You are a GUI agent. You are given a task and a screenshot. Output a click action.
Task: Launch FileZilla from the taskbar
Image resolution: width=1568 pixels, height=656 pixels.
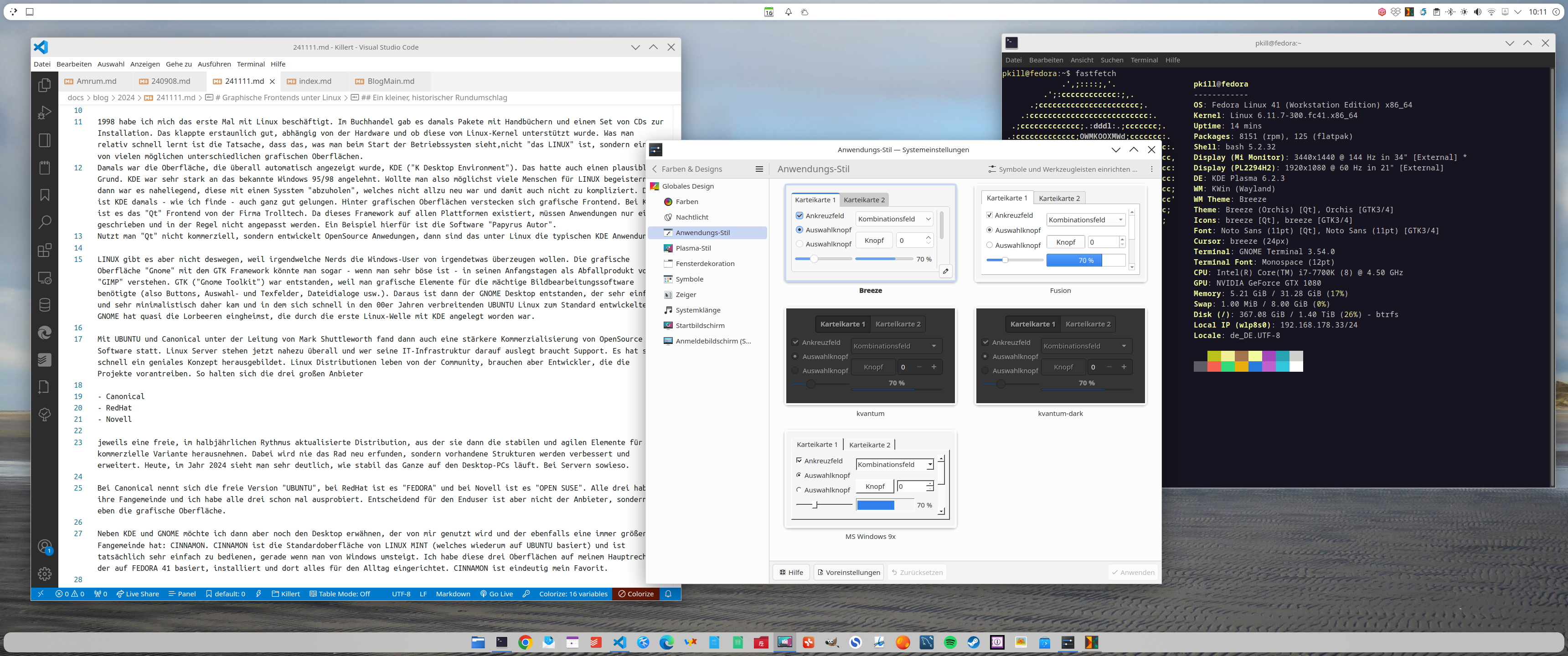pyautogui.click(x=761, y=643)
